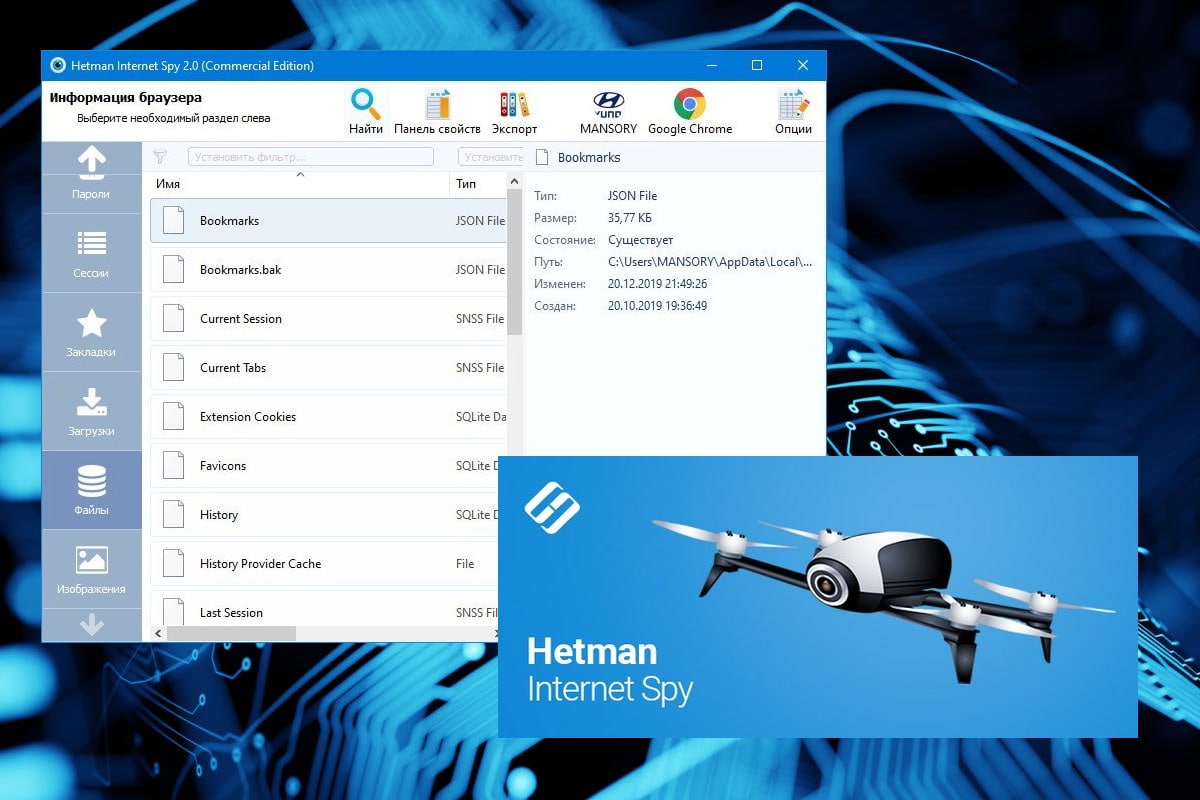
Task: Open the Закладки bookmarks section
Action: click(x=91, y=332)
